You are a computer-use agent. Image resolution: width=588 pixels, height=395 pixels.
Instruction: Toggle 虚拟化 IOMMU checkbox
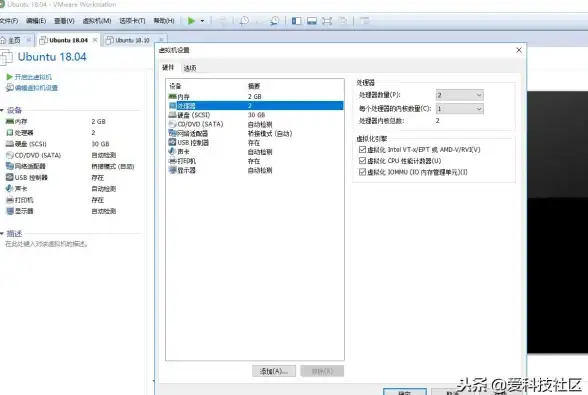[362, 172]
